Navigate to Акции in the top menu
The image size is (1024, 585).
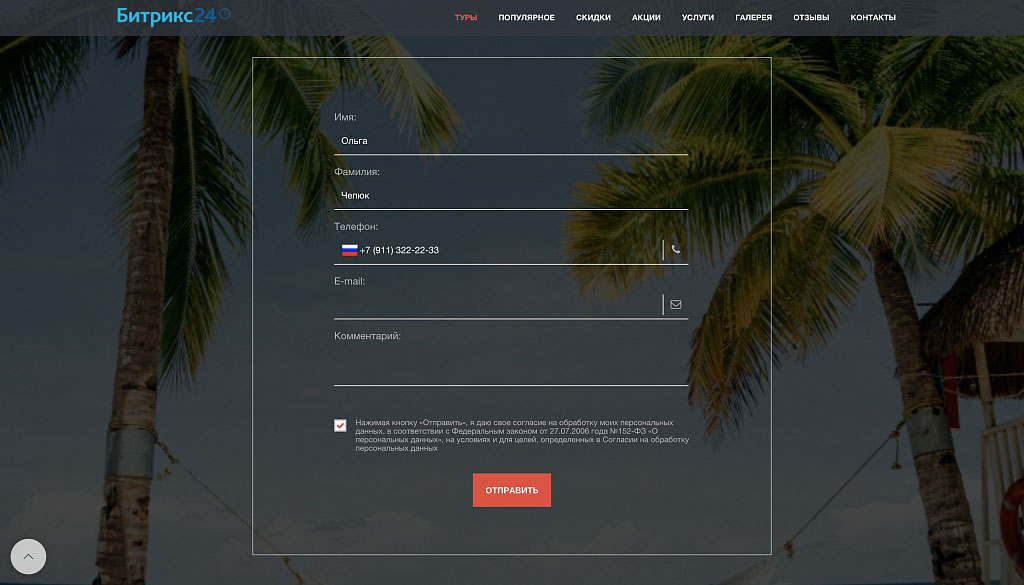pyautogui.click(x=646, y=18)
